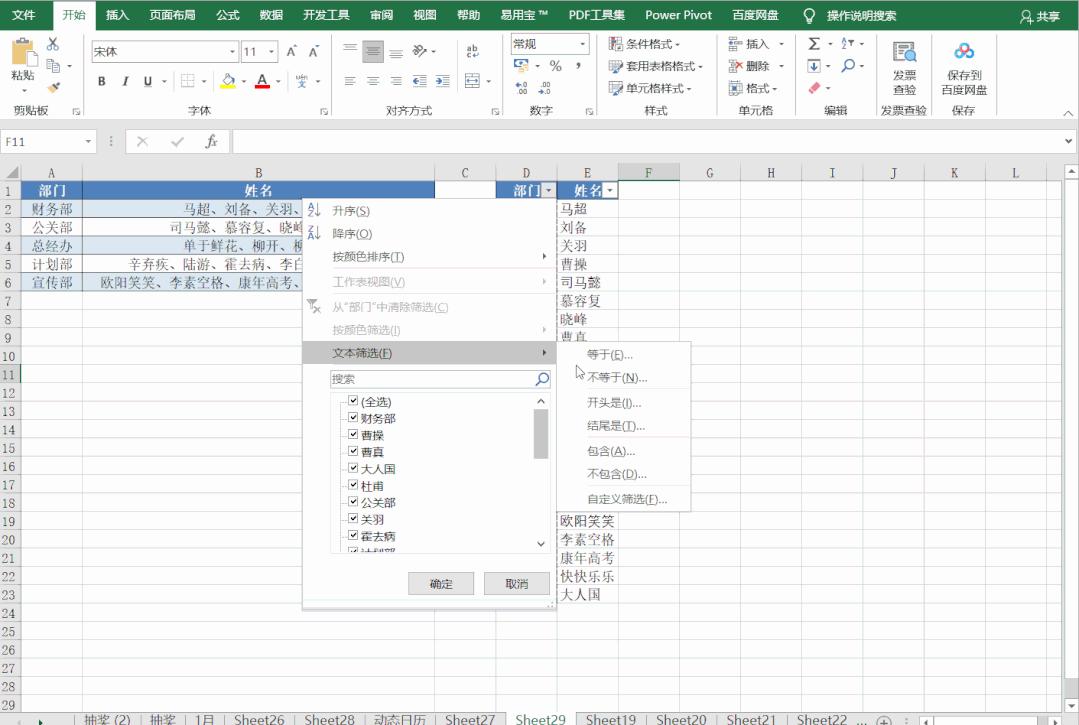
Task: Click the 确定 button to apply filter
Action: 440,583
